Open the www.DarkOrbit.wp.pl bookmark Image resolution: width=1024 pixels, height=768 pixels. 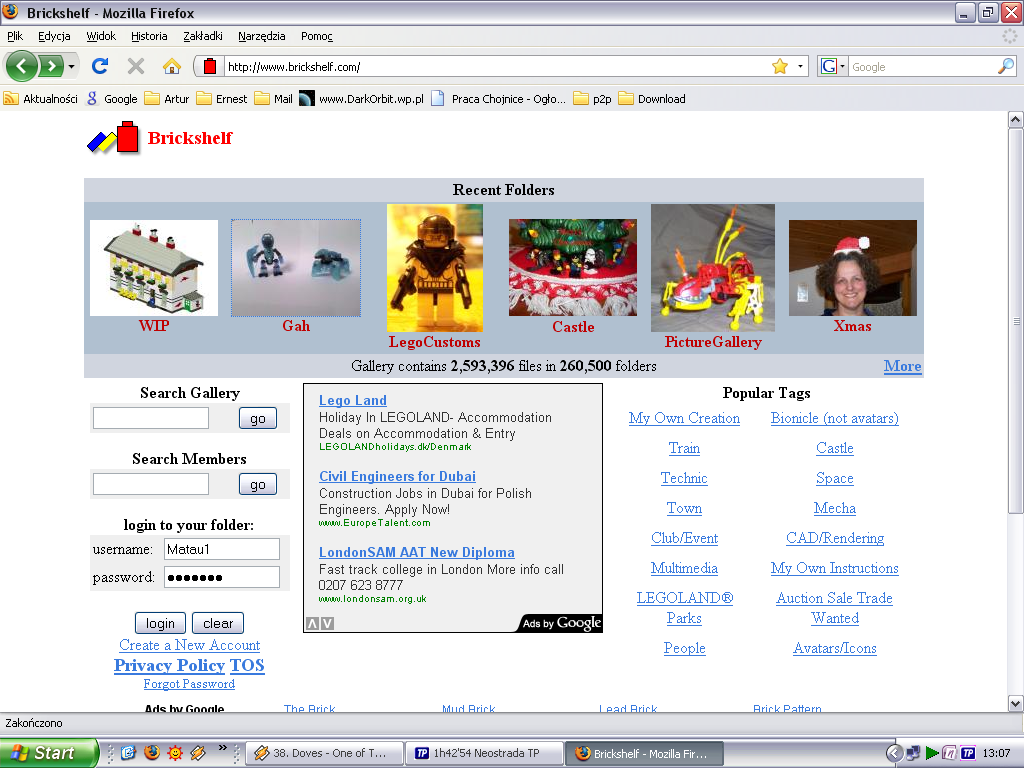(361, 99)
